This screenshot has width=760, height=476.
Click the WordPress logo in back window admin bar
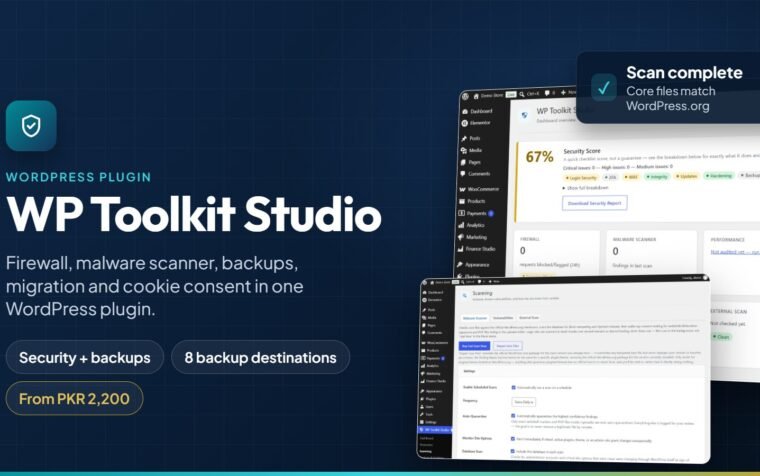tap(466, 96)
